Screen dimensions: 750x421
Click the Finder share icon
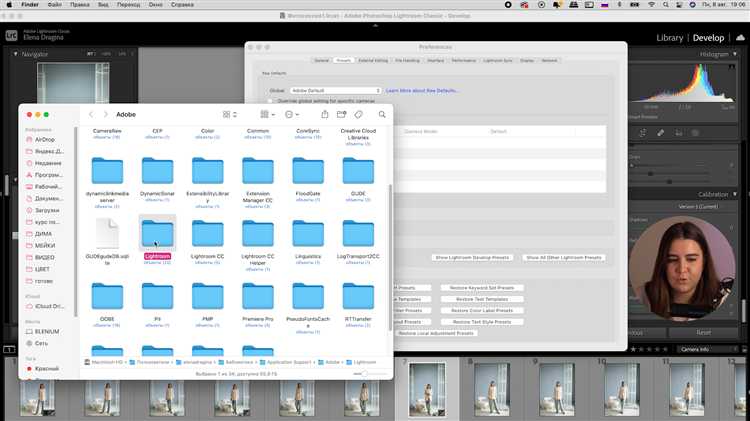(324, 114)
